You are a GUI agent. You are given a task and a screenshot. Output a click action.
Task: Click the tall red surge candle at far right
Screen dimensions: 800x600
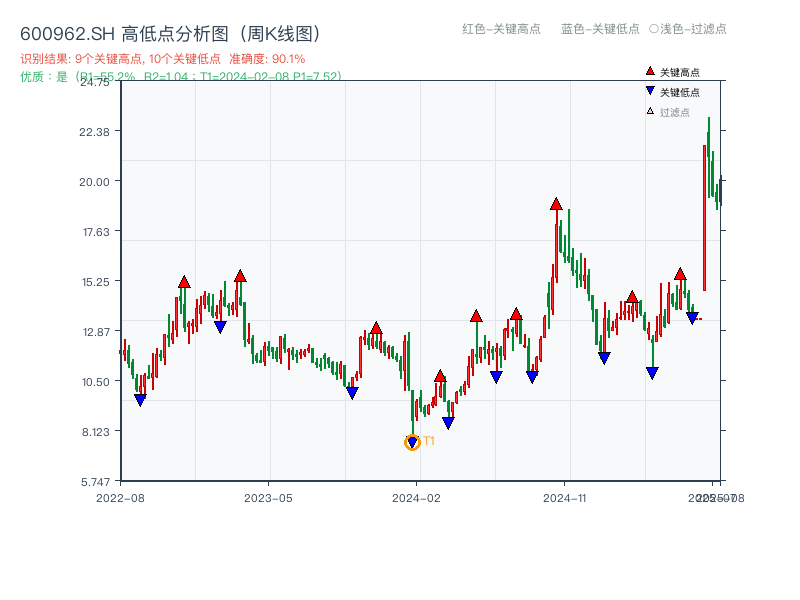(x=704, y=218)
